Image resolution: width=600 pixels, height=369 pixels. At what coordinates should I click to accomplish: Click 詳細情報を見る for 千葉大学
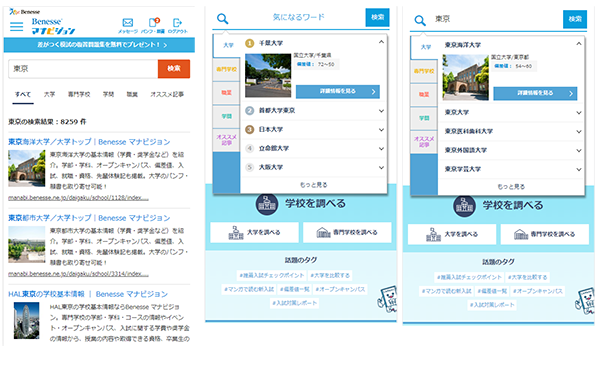click(x=338, y=91)
